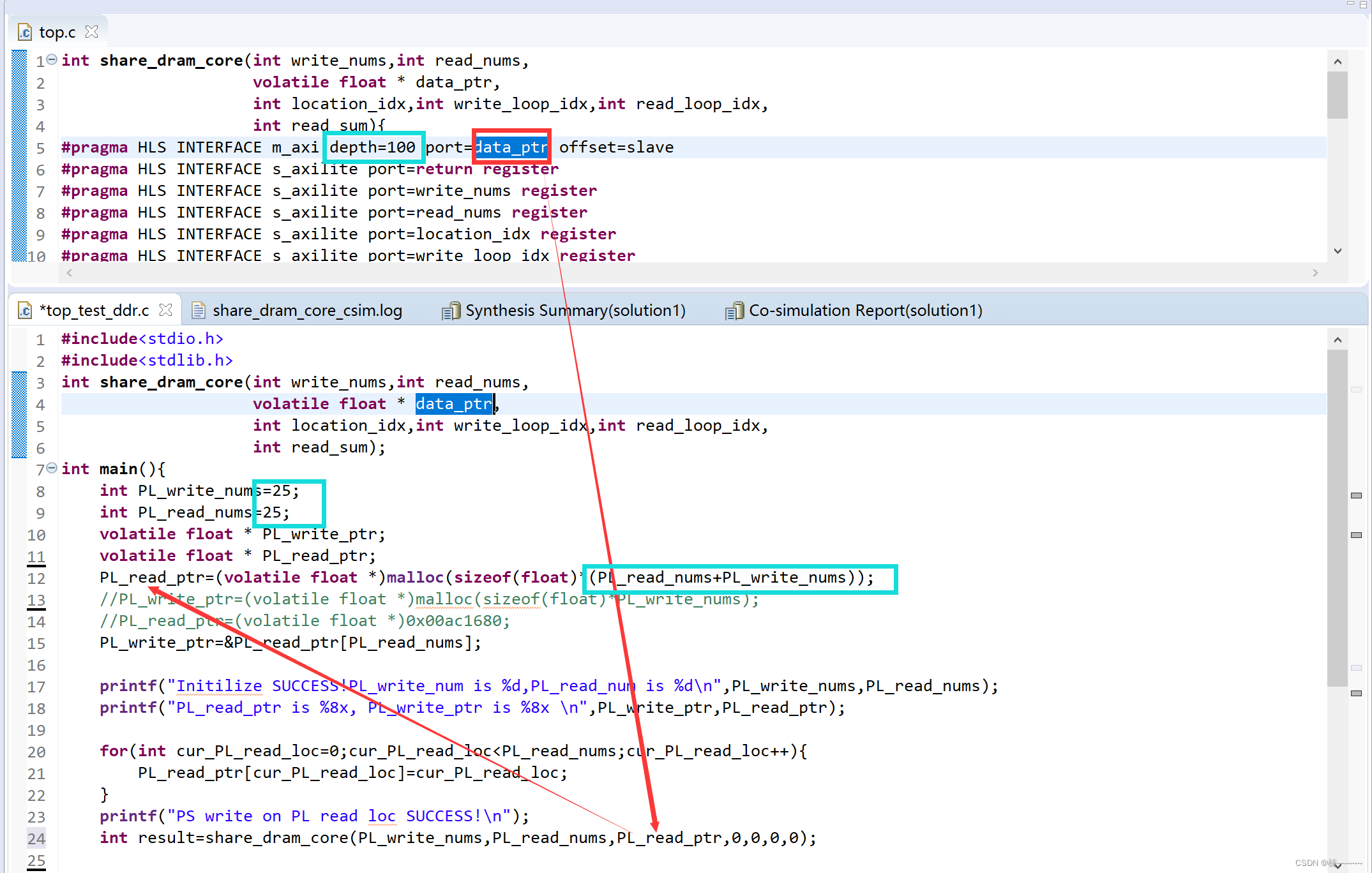1372x873 pixels.
Task: Close the top.c editor tab
Action: [92, 32]
